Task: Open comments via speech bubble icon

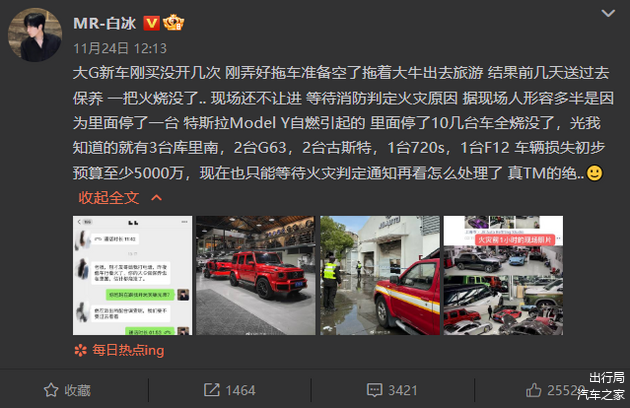Action: tap(374, 390)
